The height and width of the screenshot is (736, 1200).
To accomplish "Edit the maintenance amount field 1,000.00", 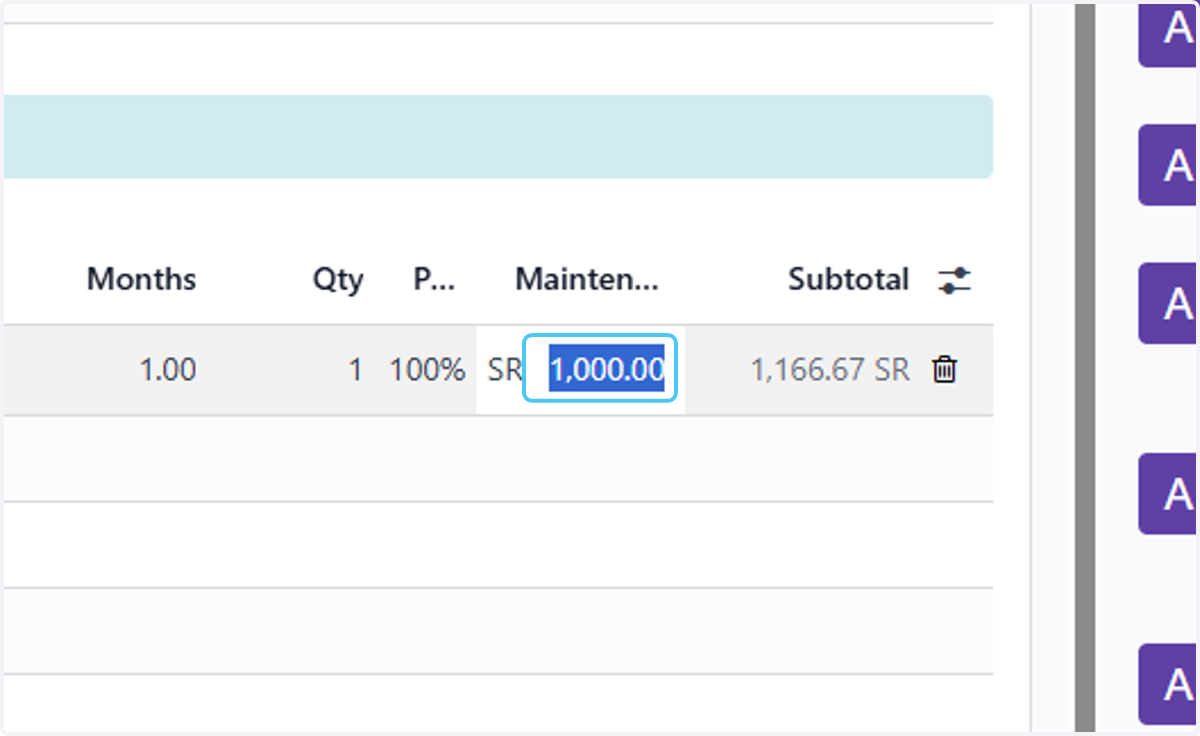I will pyautogui.click(x=601, y=369).
